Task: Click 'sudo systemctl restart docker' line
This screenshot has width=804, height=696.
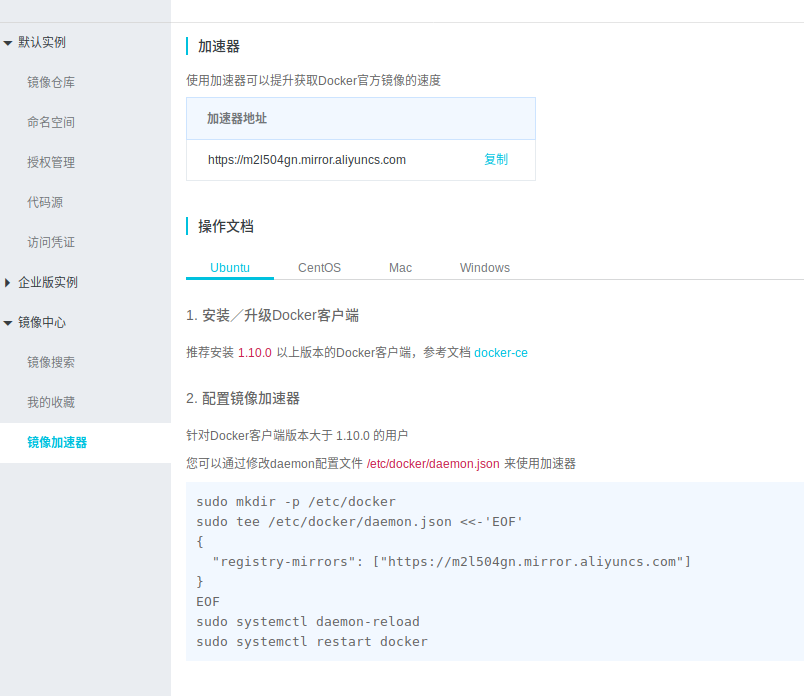Action: coord(312,642)
